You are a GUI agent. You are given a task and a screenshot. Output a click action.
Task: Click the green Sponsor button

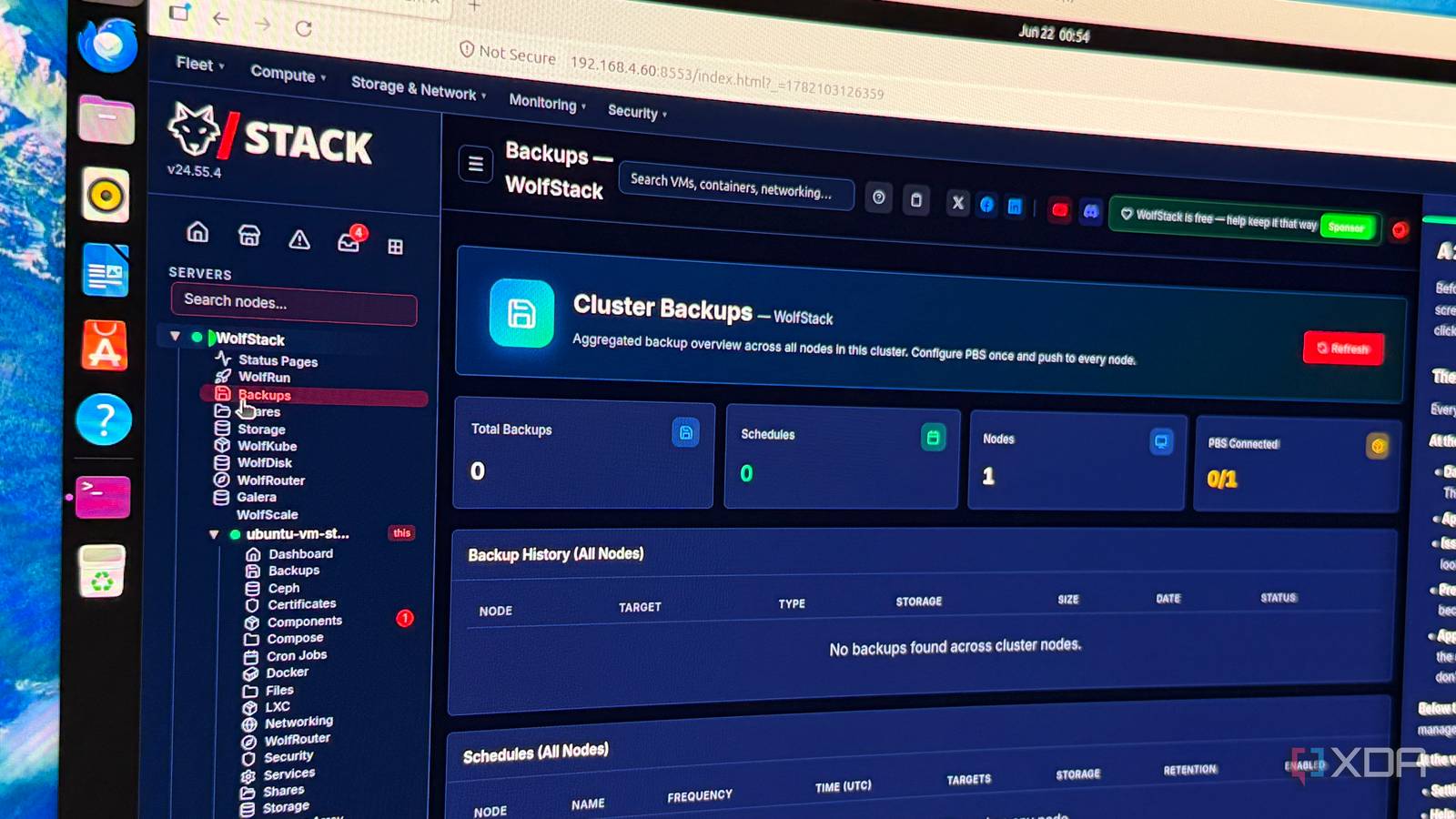1347,227
